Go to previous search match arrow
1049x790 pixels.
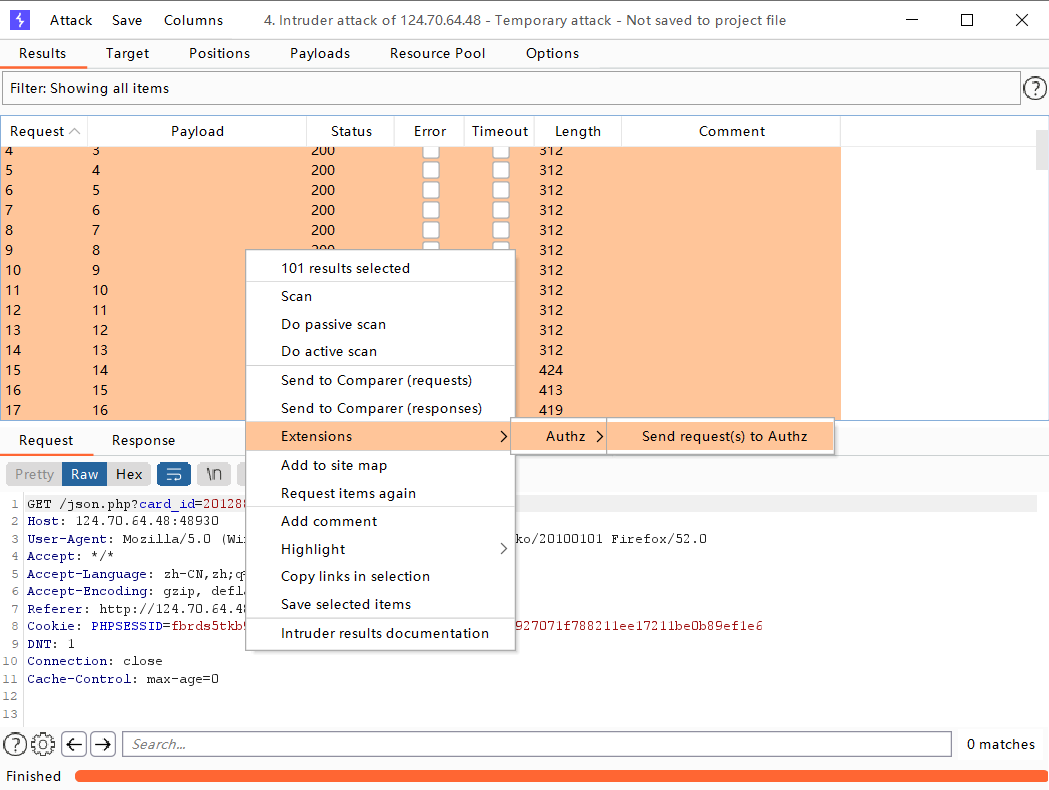coord(74,744)
